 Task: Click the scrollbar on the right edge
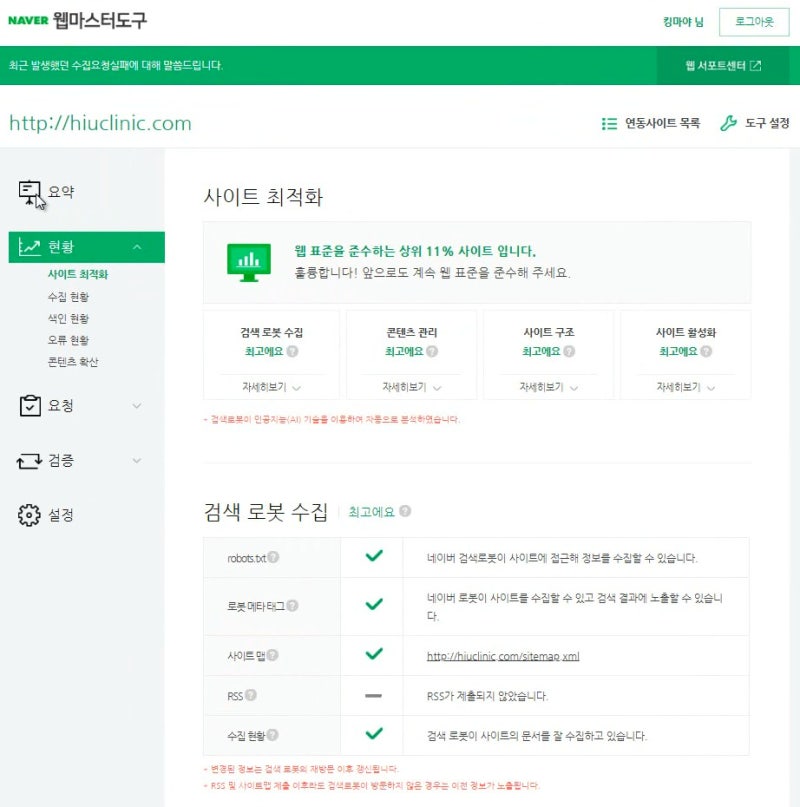793,400
